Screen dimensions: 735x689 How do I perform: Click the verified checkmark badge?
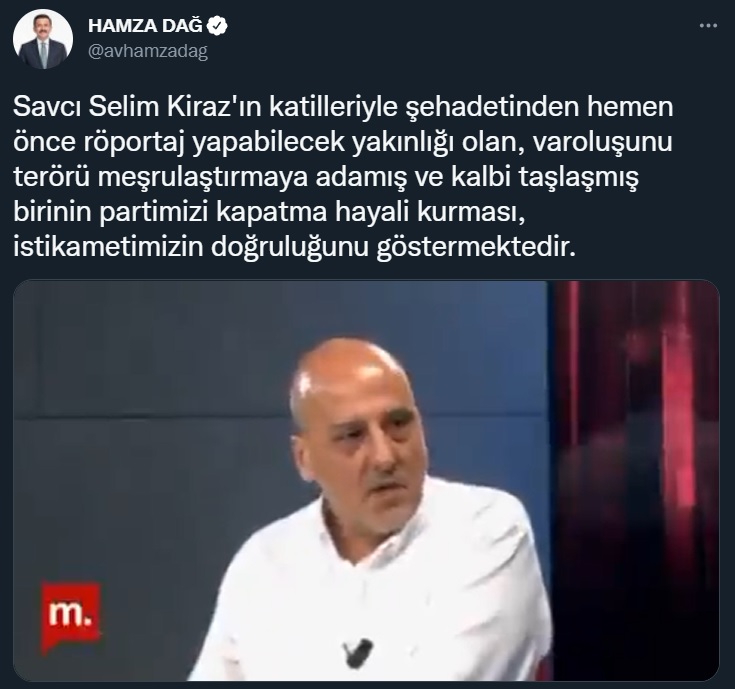[x=217, y=26]
